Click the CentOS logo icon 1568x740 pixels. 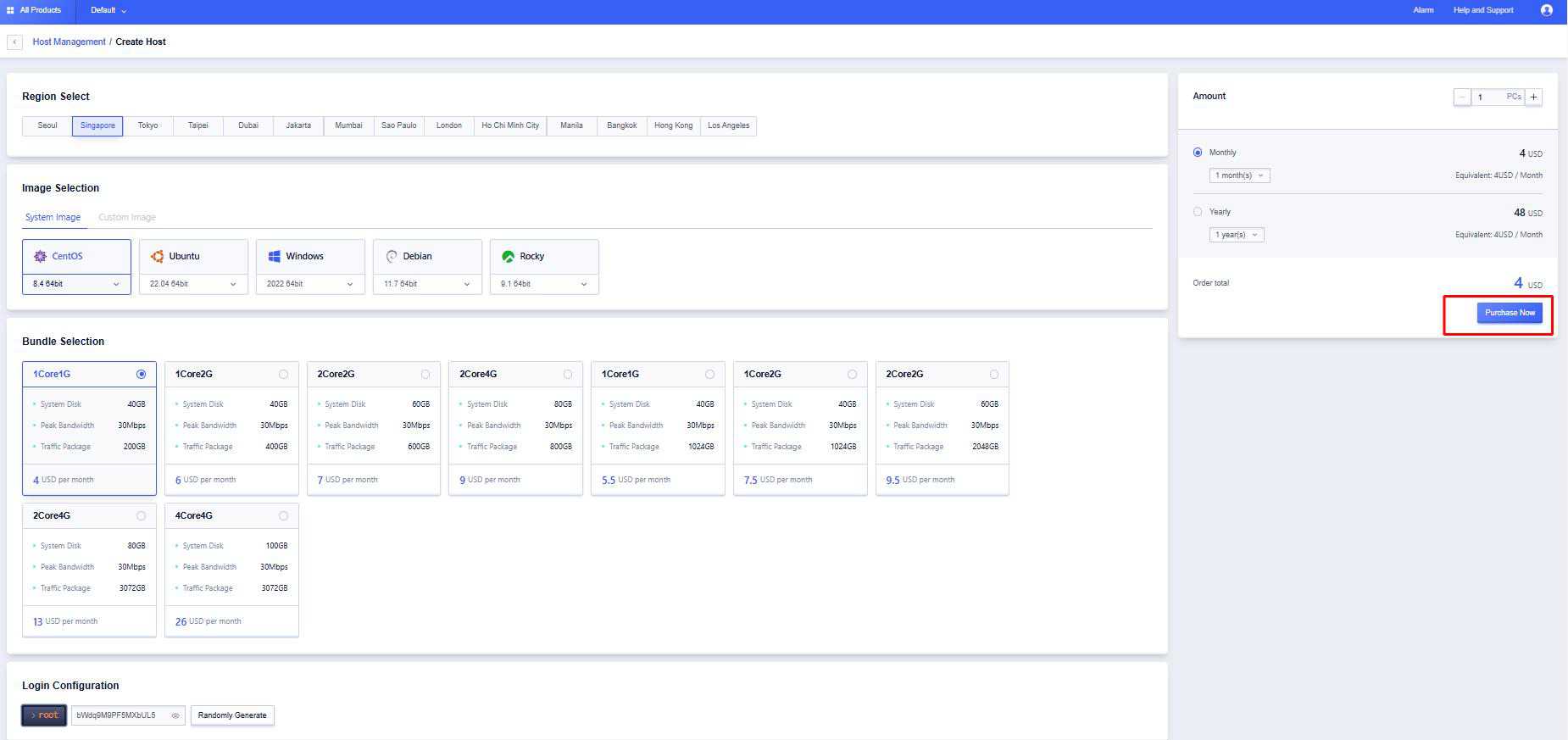(40, 256)
